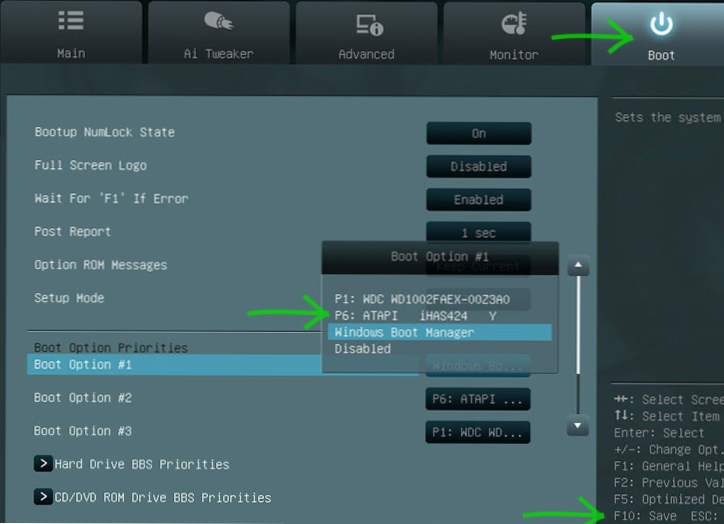
Task: Select Bootup NumLock State label
Action: pos(105,132)
